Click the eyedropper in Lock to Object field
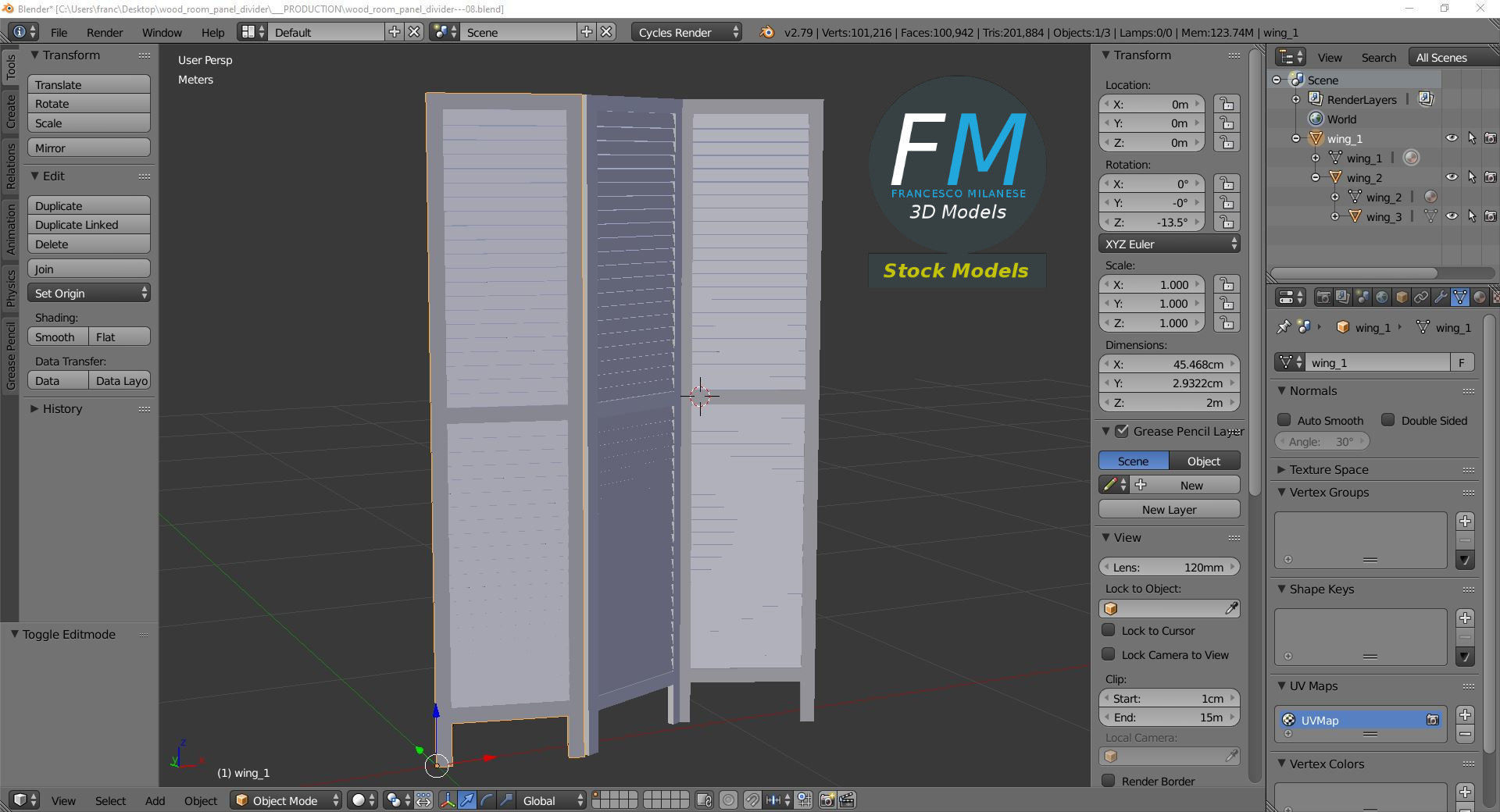The image size is (1500, 812). [1231, 608]
